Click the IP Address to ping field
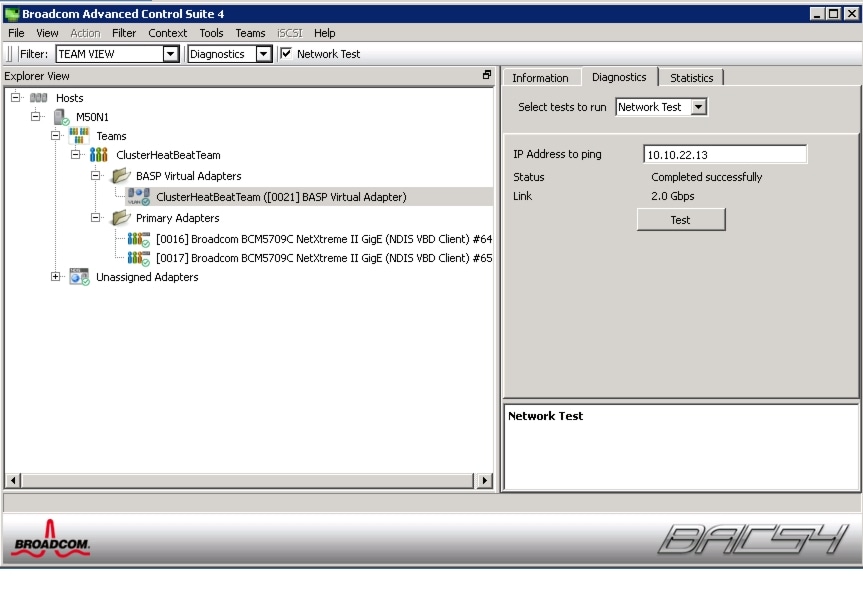 [x=725, y=155]
